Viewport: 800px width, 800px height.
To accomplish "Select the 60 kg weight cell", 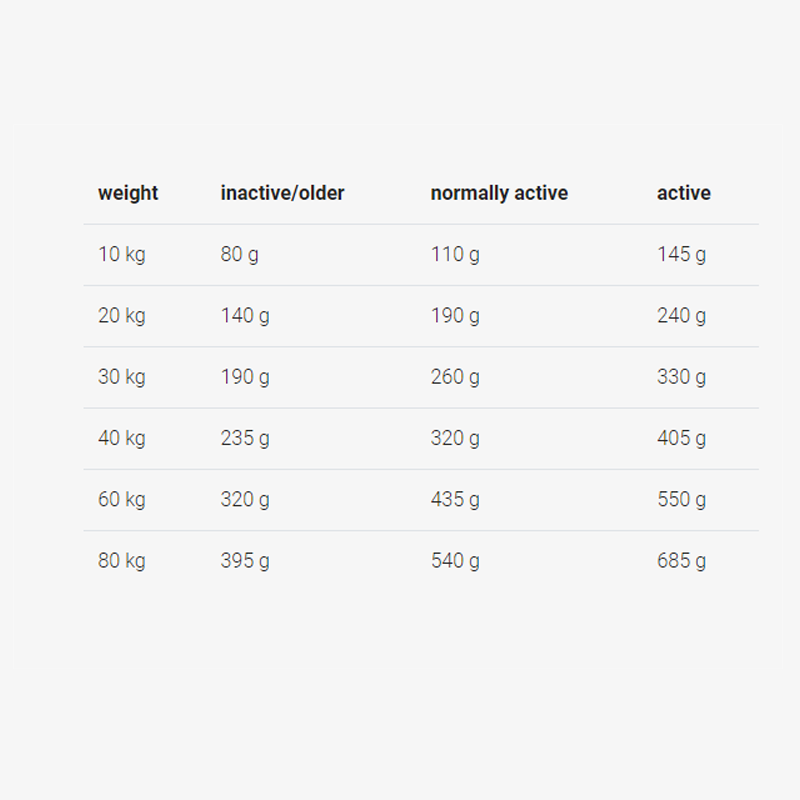I will (x=122, y=499).
